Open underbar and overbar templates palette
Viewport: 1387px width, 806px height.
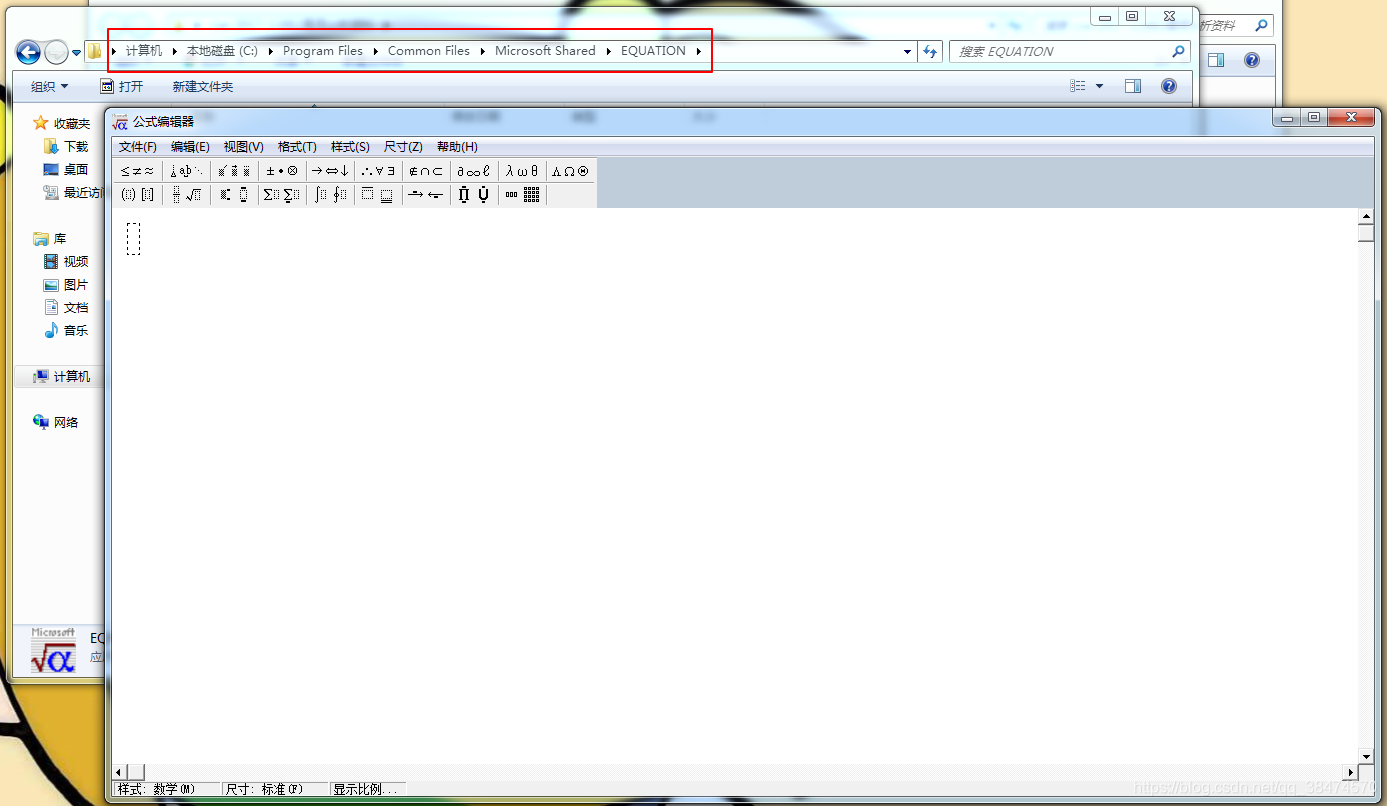[378, 195]
